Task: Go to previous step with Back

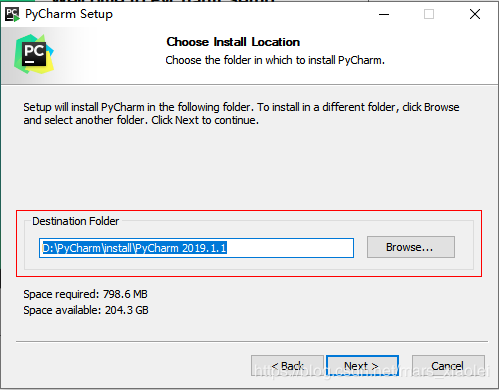Action: (287, 366)
